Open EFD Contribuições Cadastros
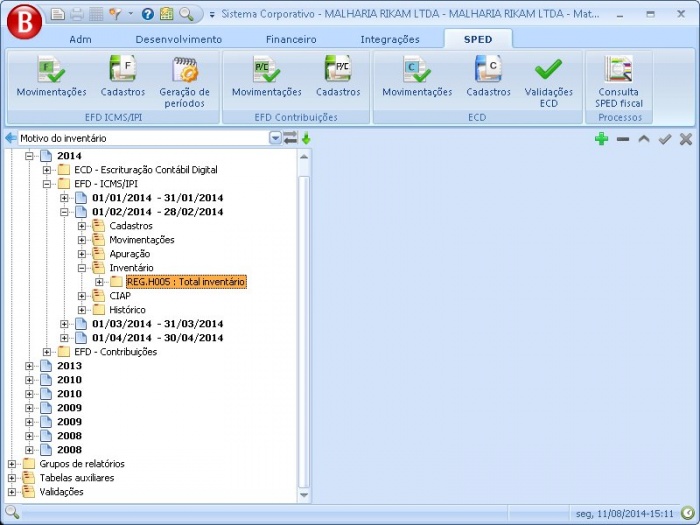The height and width of the screenshot is (525, 700). tap(338, 78)
